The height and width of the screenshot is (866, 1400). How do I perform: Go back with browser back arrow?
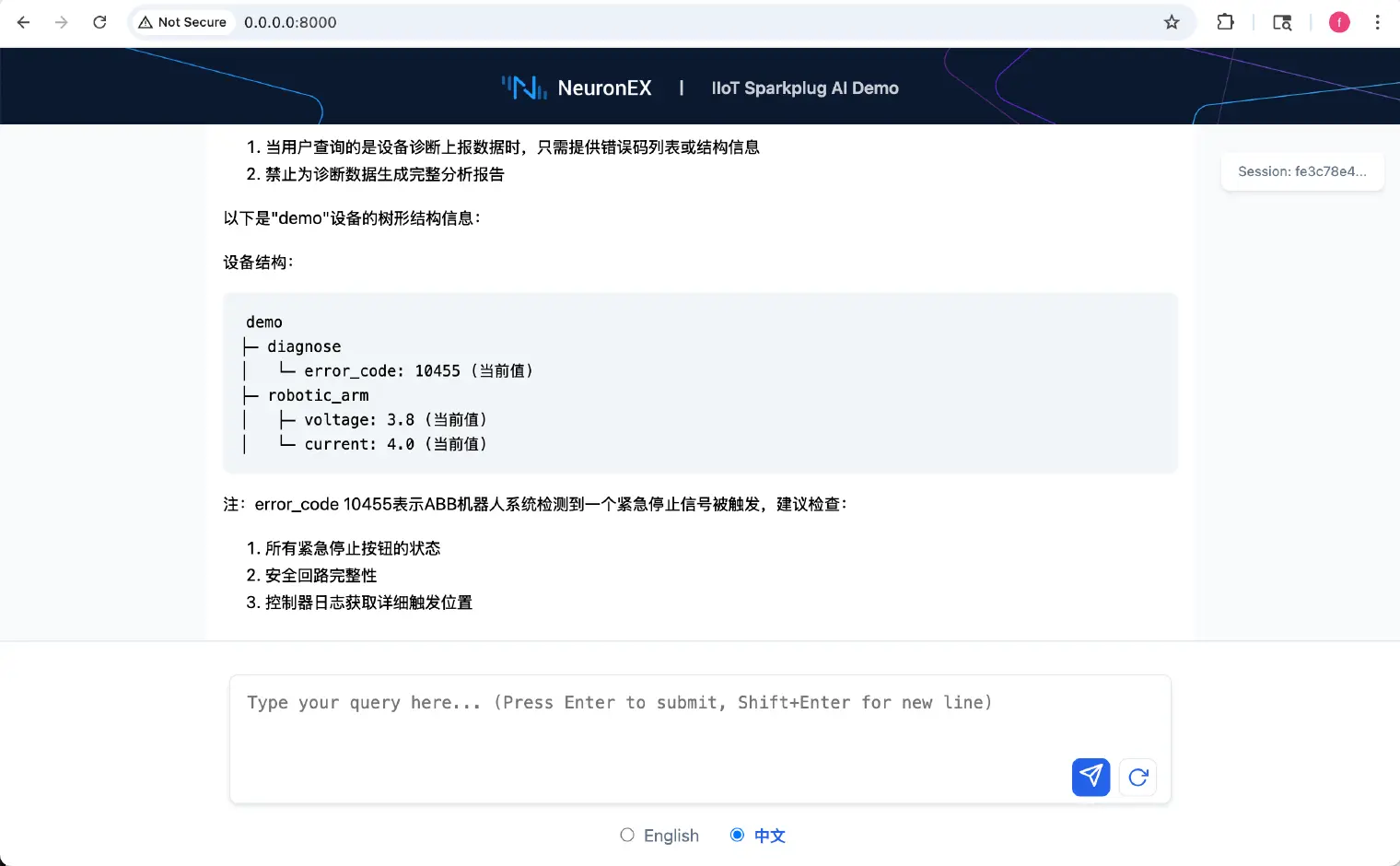24,22
